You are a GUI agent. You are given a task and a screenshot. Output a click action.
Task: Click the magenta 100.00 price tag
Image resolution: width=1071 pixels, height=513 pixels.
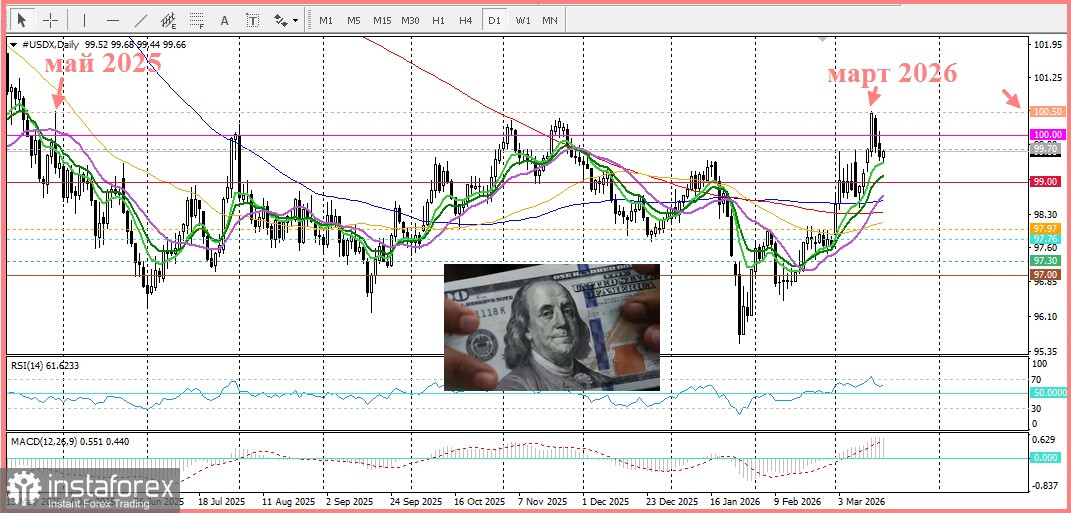[x=1048, y=135]
